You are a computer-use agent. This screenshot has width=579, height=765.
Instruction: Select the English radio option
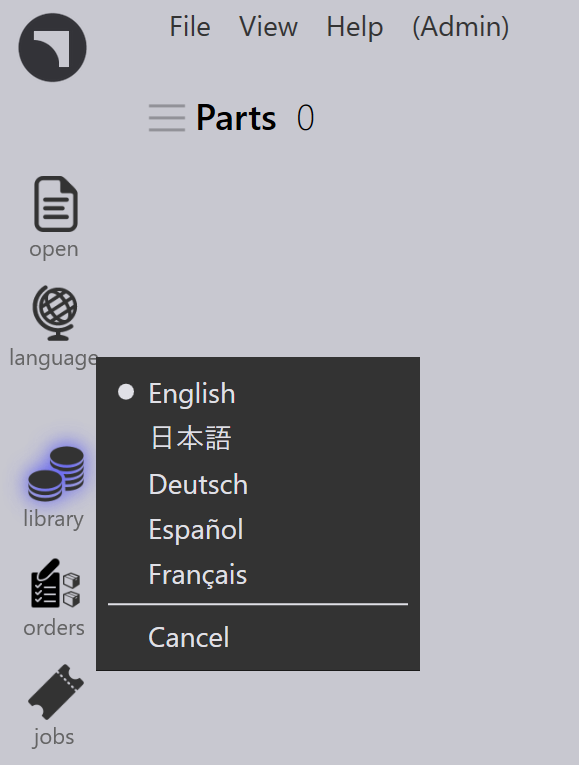(x=258, y=393)
